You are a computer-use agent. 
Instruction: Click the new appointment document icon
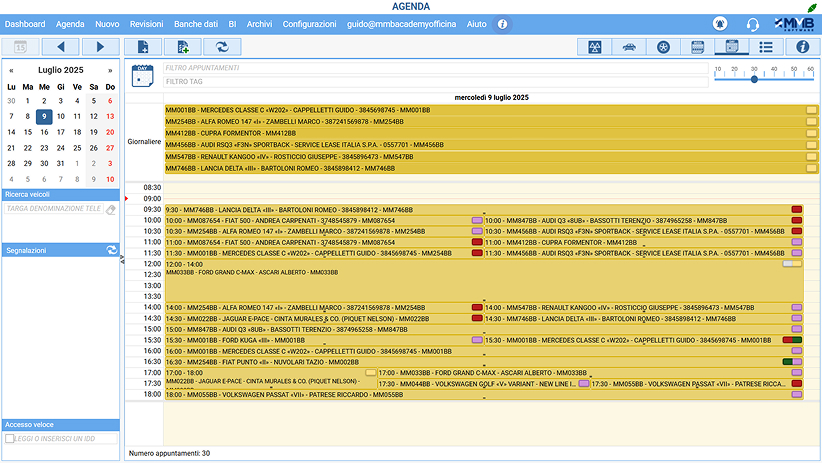pyautogui.click(x=143, y=46)
